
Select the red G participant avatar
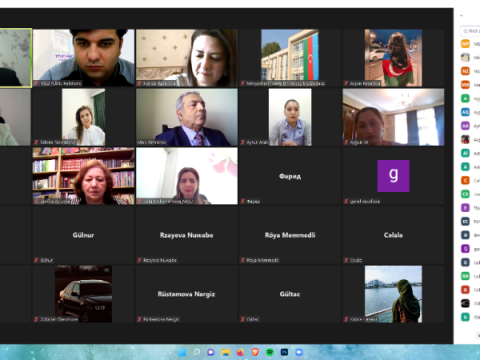tap(465, 290)
